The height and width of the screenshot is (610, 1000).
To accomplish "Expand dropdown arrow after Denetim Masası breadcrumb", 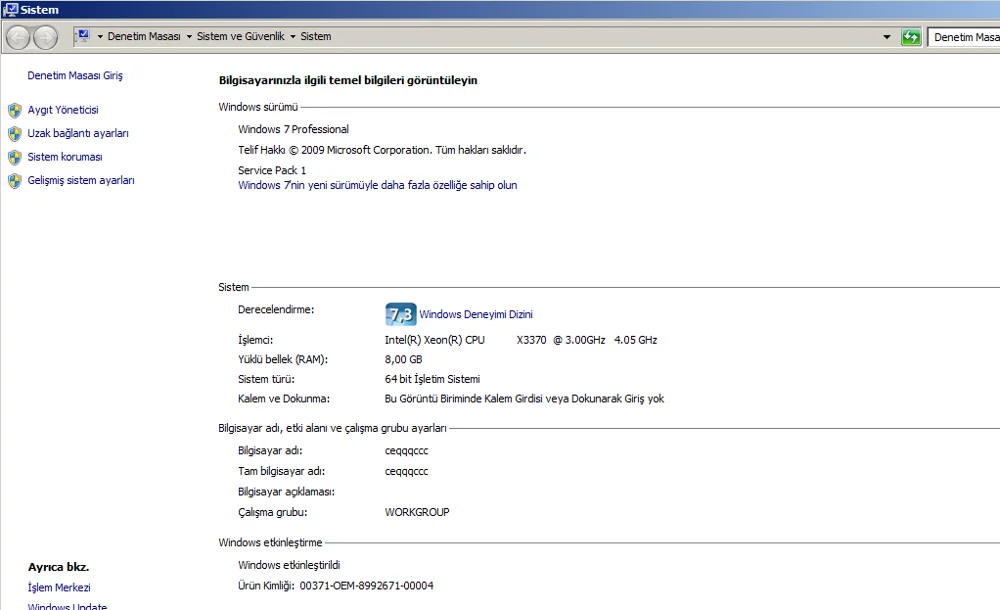I will click(x=189, y=36).
